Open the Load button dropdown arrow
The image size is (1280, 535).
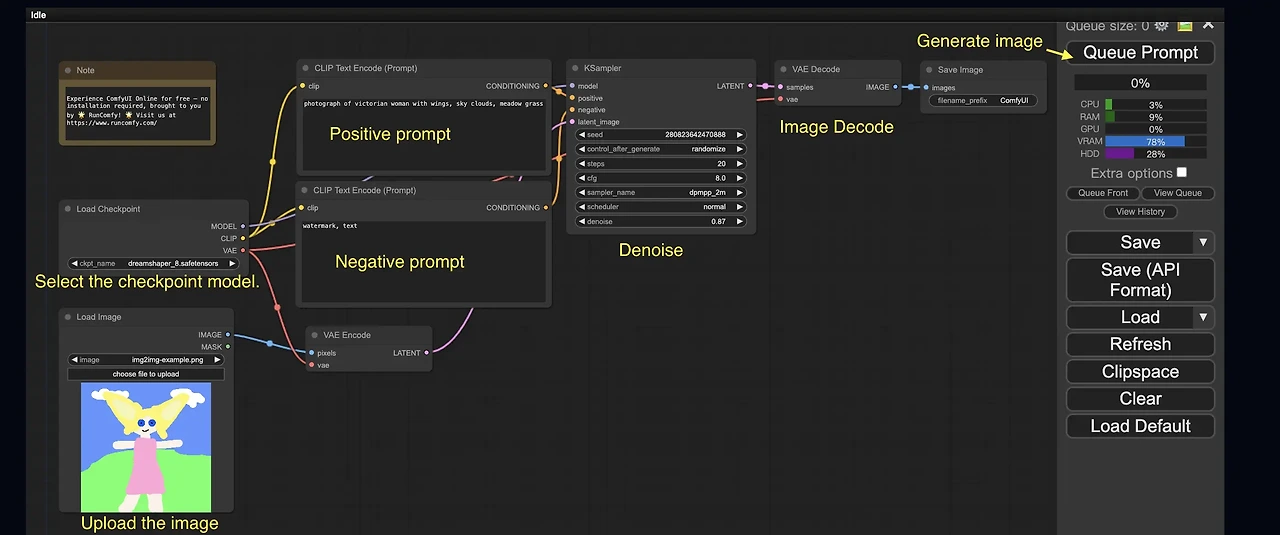pyautogui.click(x=1204, y=317)
